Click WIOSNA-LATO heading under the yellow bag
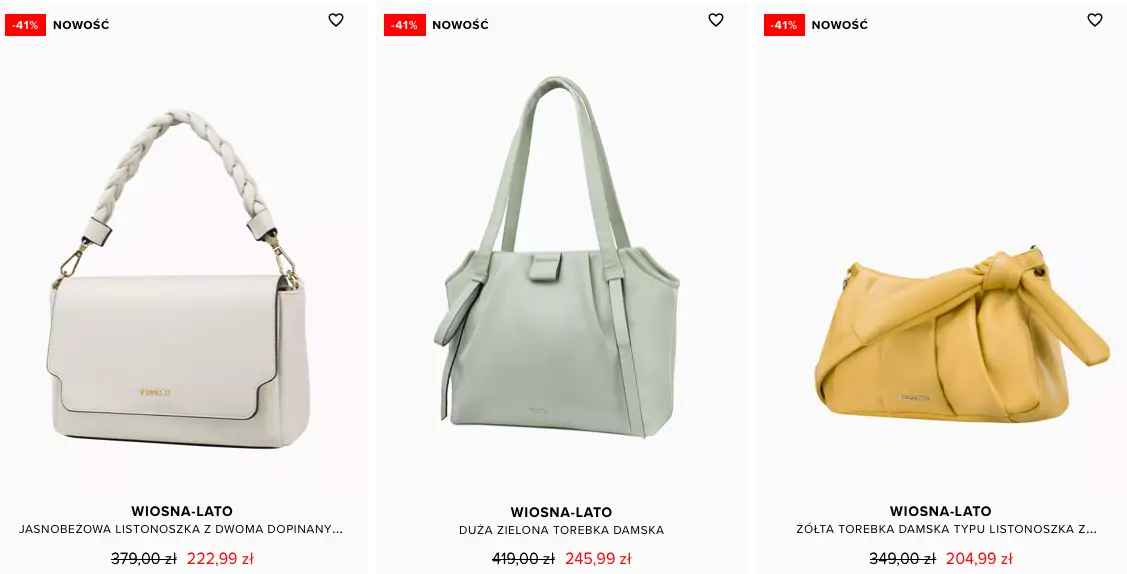1127x574 pixels. tap(941, 511)
